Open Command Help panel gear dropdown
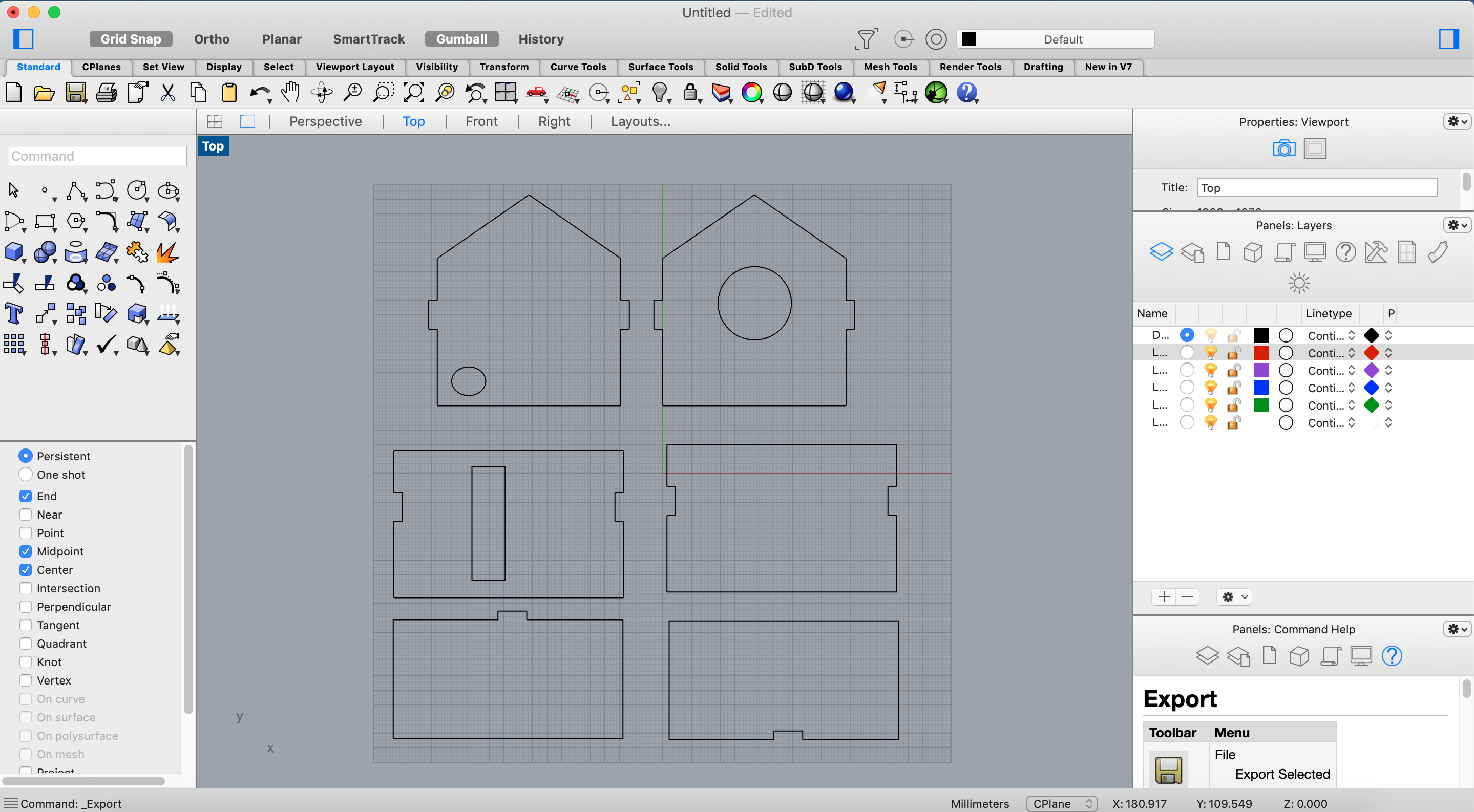 pos(1457,629)
